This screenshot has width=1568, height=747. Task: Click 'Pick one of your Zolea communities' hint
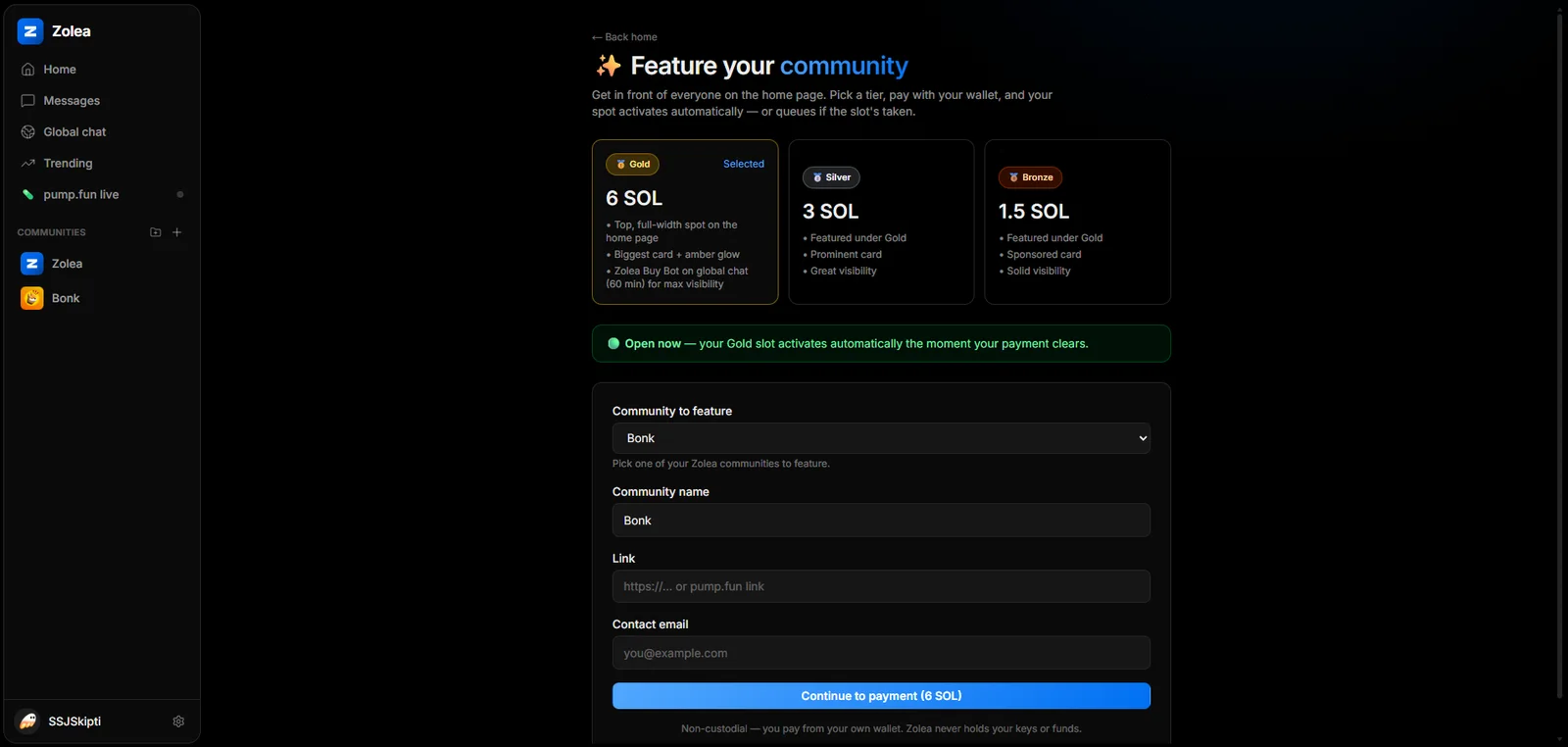[x=721, y=464]
